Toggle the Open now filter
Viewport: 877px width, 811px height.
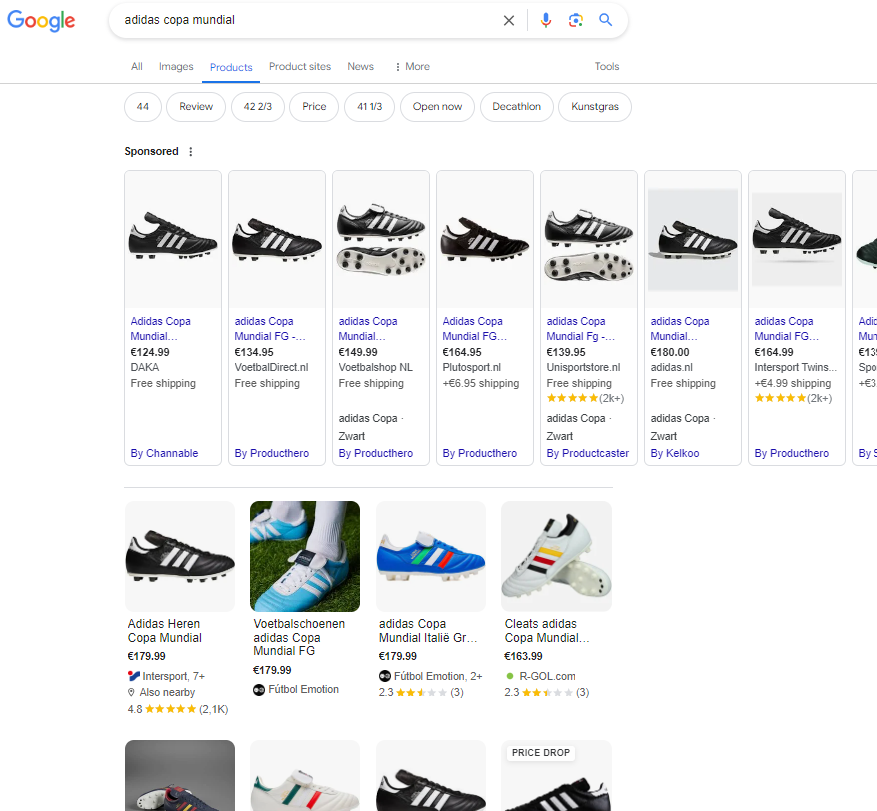coord(437,106)
